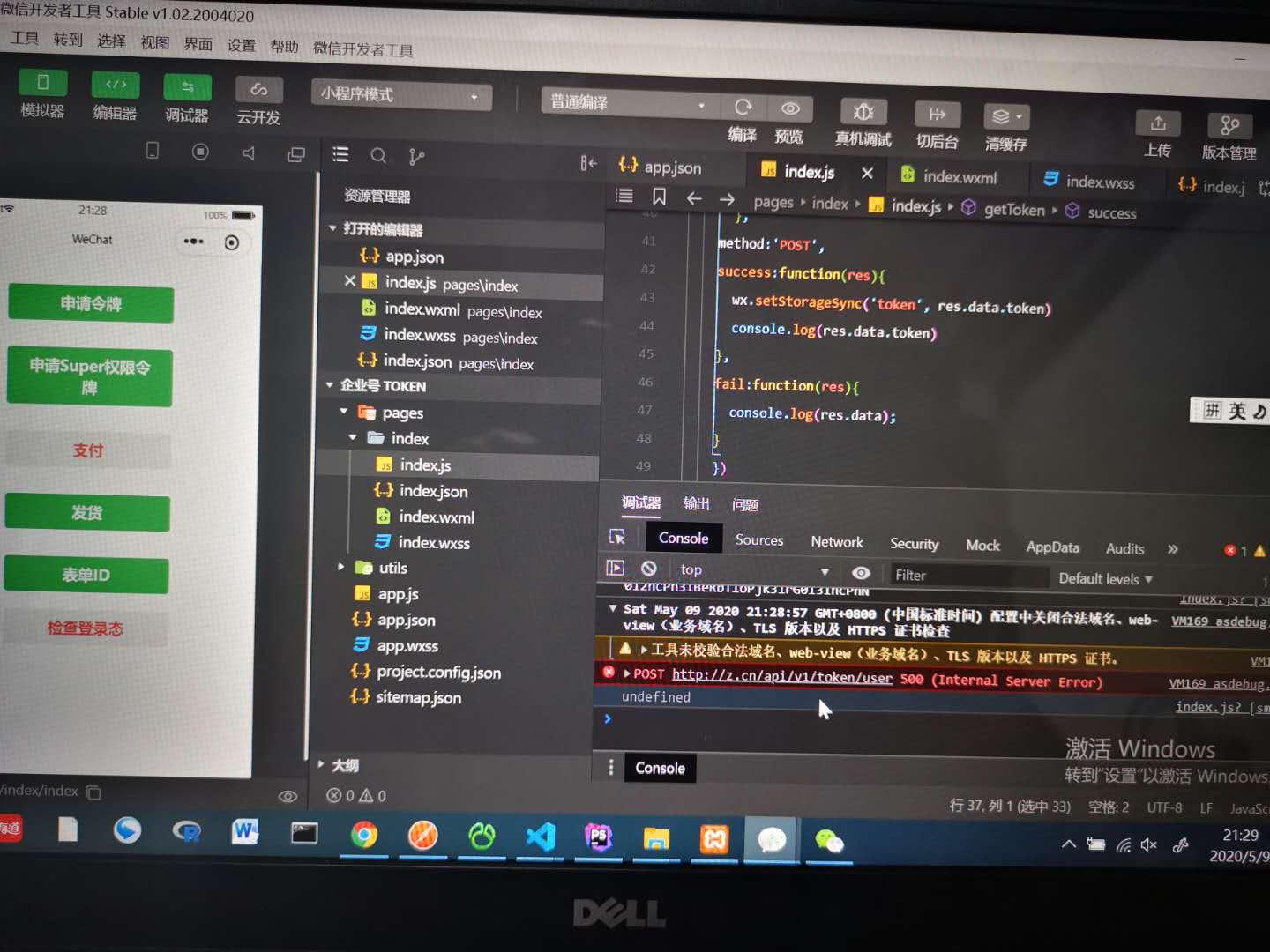Tap the 支付 button in simulator
Screen dimensions: 1270x952
87,450
